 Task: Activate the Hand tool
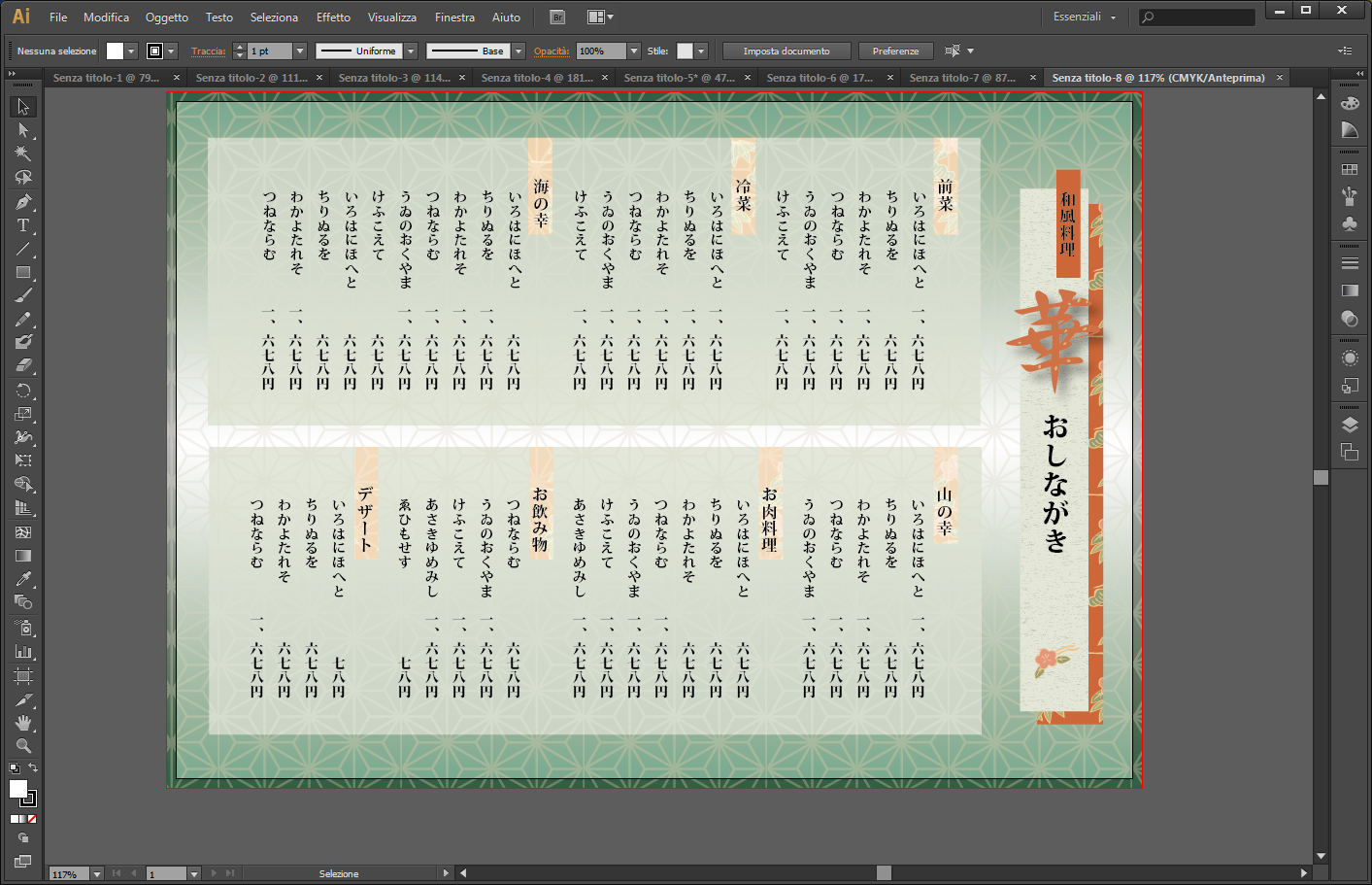coord(23,723)
